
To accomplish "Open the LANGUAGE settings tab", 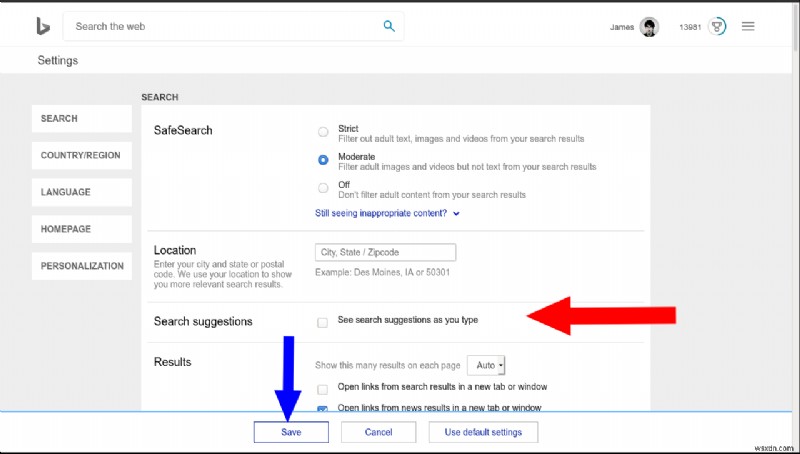I will tap(82, 192).
